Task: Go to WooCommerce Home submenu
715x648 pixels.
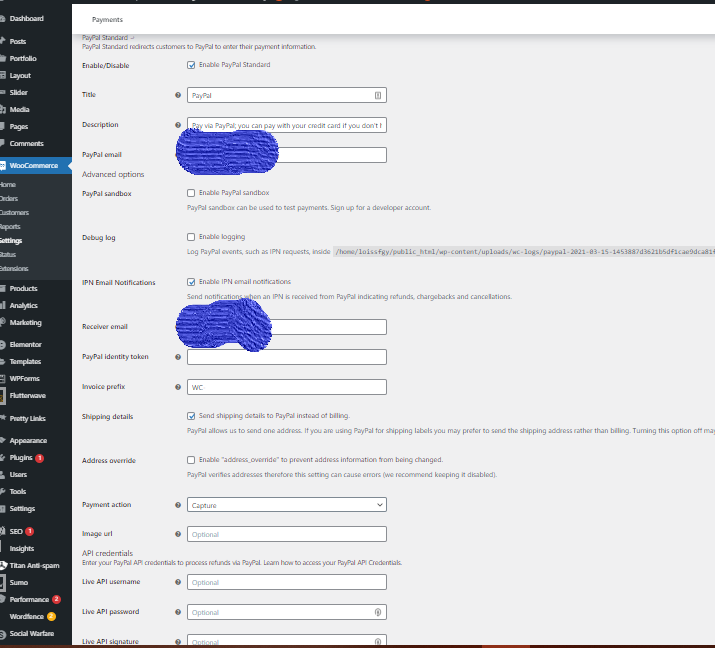Action: click(8, 185)
